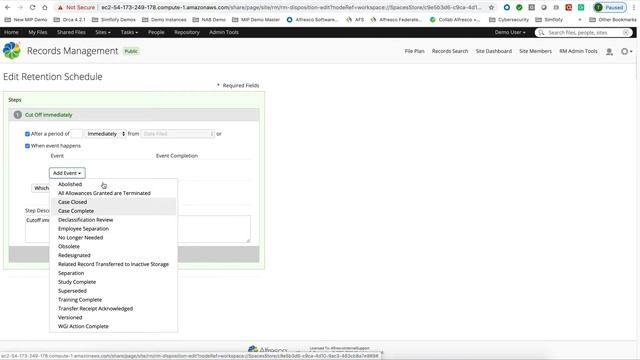The image size is (640, 360).
Task: Open the Immediately period dropdown
Action: (x=106, y=134)
